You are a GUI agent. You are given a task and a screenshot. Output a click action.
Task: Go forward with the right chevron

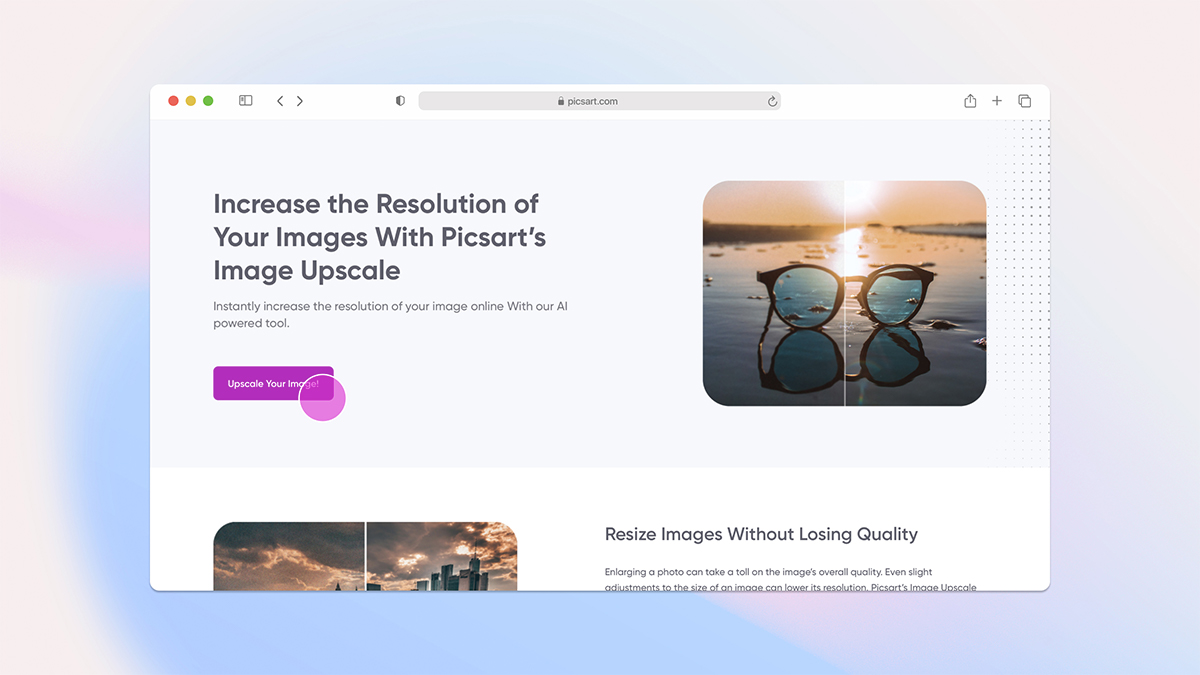pyautogui.click(x=300, y=101)
